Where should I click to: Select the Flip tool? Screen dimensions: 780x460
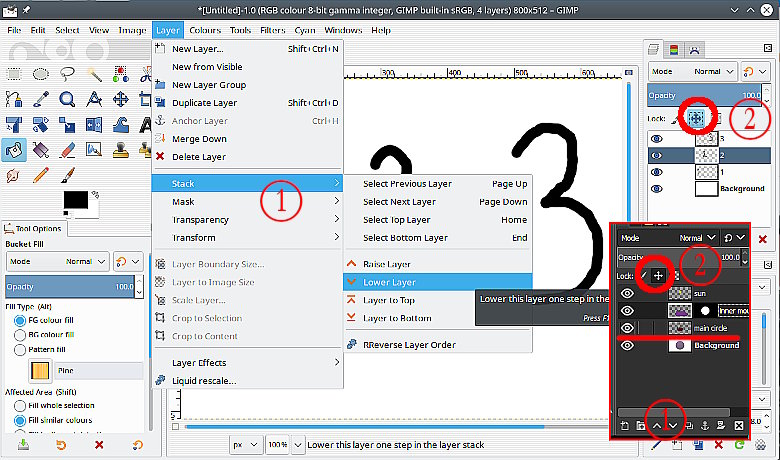pos(94,124)
